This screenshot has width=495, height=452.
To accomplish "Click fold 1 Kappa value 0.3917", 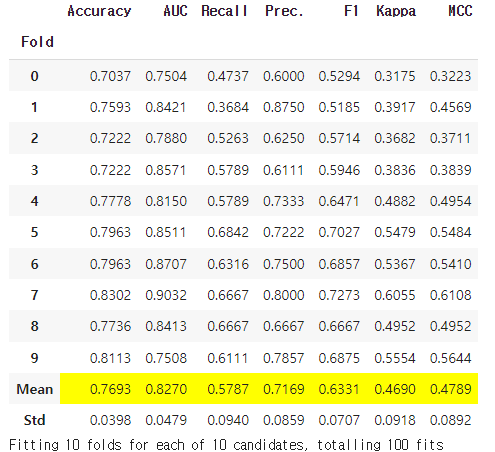I will tap(395, 107).
